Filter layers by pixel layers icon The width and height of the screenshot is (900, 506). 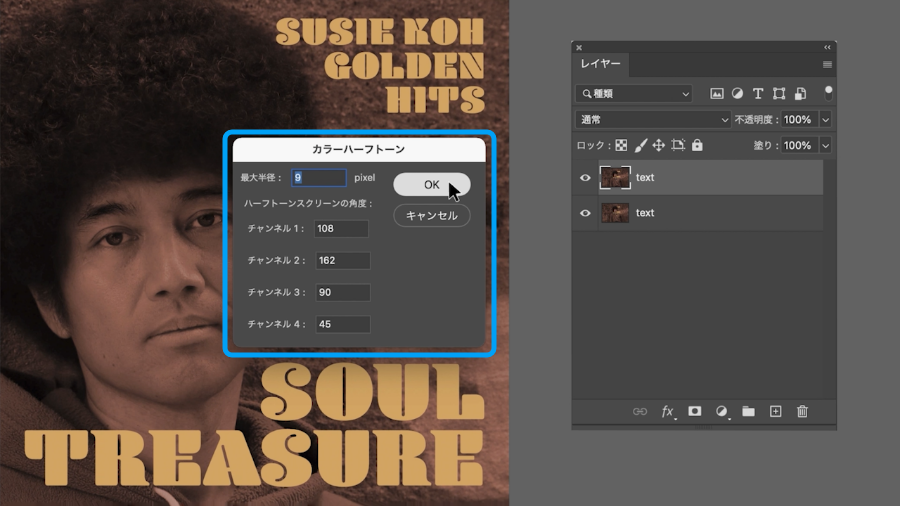[717, 94]
